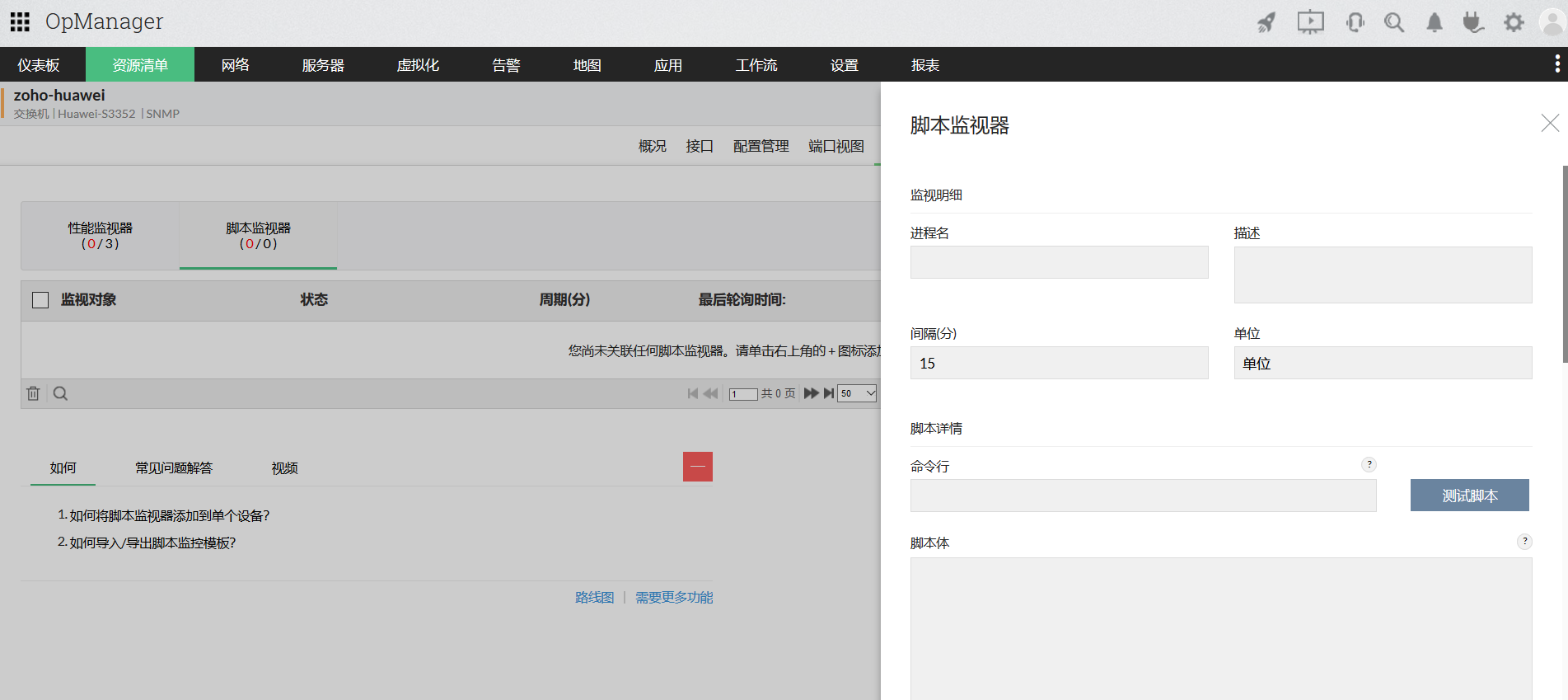Open the apps grid menu icon

(20, 21)
